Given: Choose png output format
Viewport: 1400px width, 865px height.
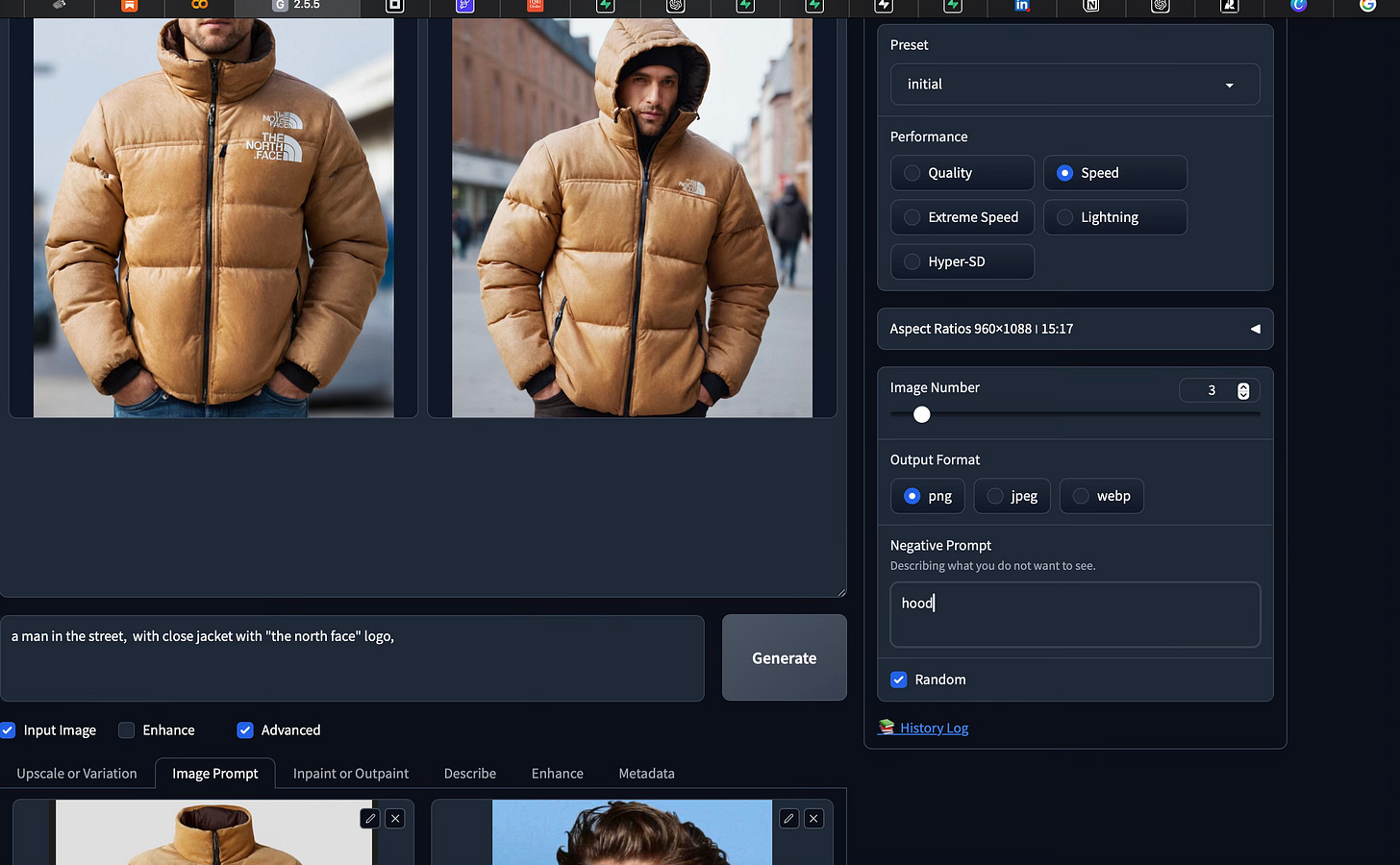Looking at the screenshot, I should pos(928,496).
